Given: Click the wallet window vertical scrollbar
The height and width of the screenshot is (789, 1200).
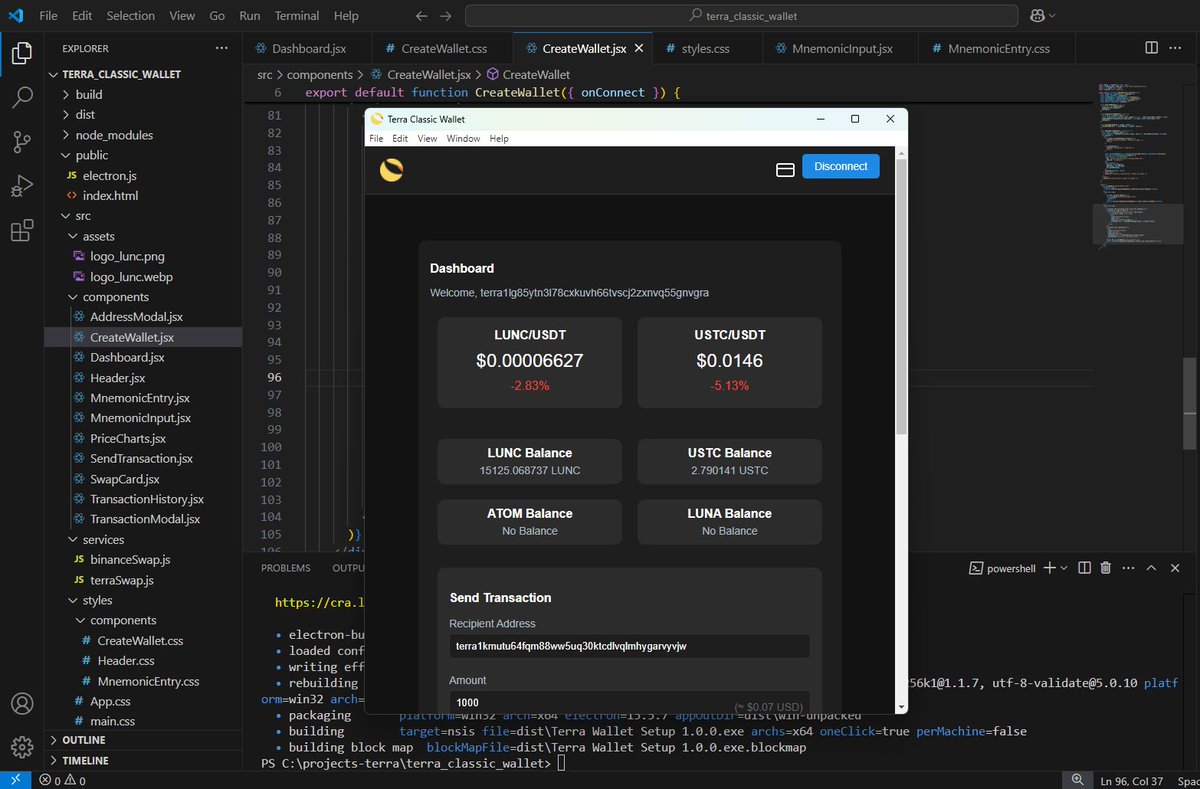Looking at the screenshot, I should coord(901,297).
